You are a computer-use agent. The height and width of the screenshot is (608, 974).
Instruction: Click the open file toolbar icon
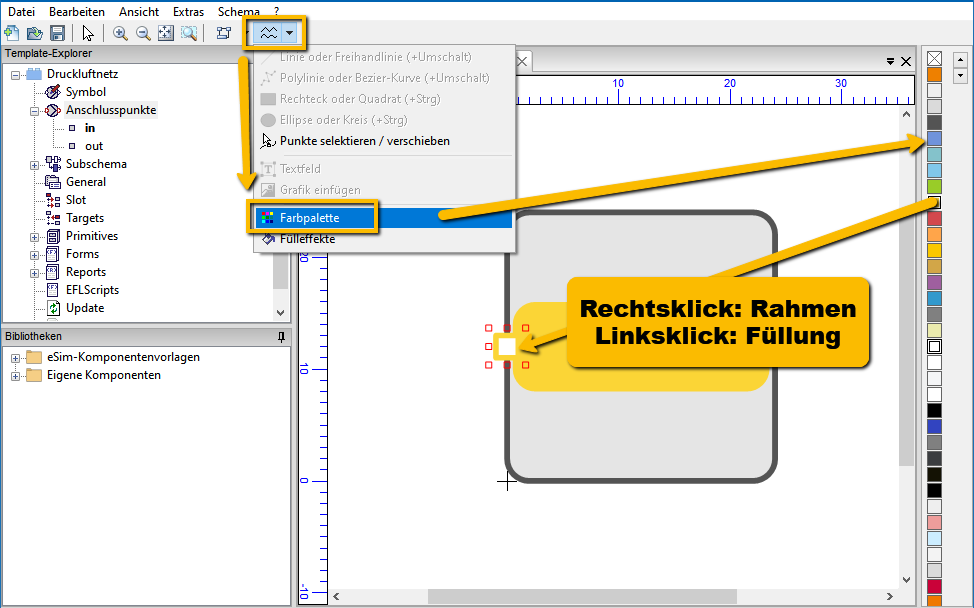pyautogui.click(x=34, y=33)
